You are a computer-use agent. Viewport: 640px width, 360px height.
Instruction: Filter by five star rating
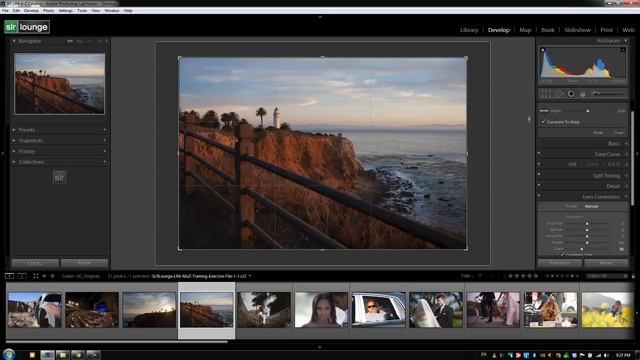pyautogui.click(x=535, y=276)
